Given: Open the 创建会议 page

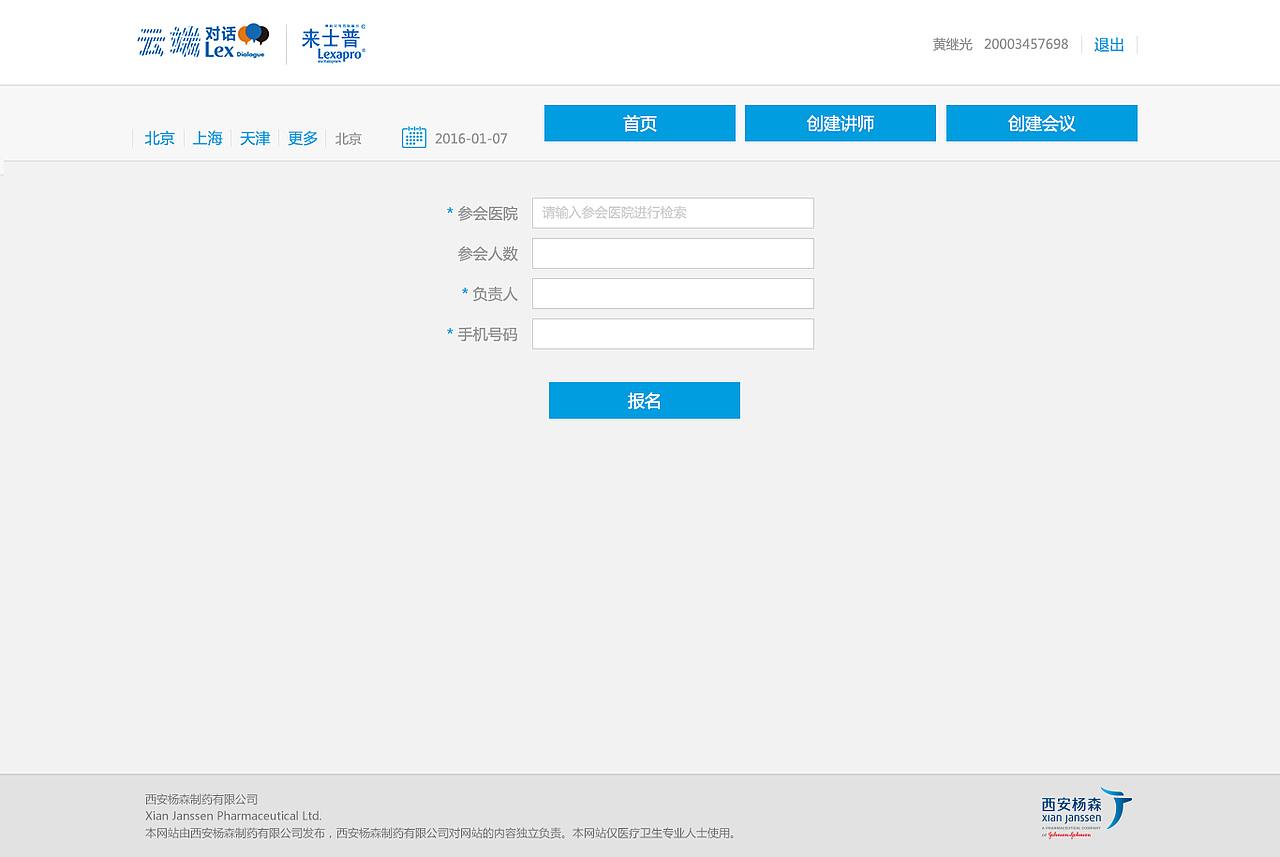Looking at the screenshot, I should [x=1041, y=123].
